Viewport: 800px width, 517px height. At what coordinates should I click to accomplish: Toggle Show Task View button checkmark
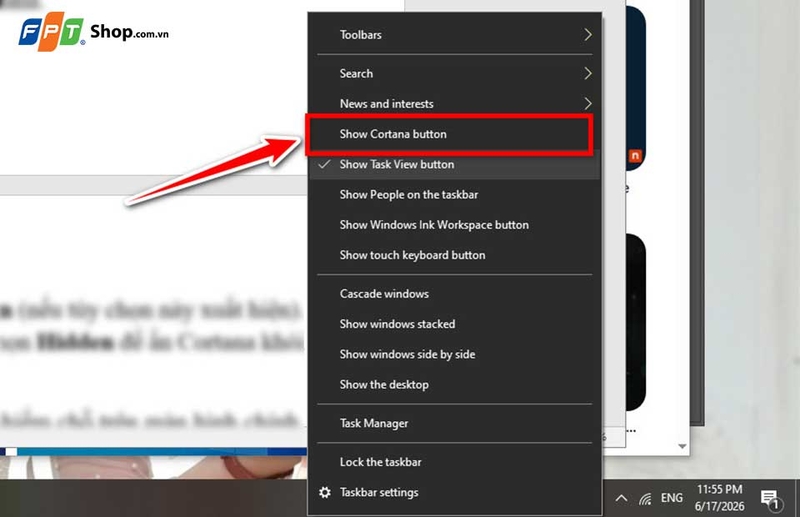click(x=454, y=164)
